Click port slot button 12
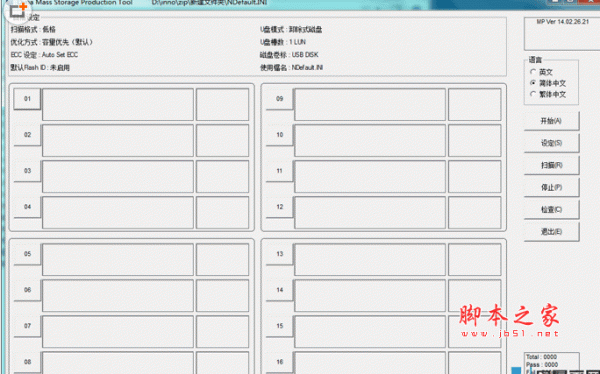This screenshot has width=600, height=374. coord(280,207)
